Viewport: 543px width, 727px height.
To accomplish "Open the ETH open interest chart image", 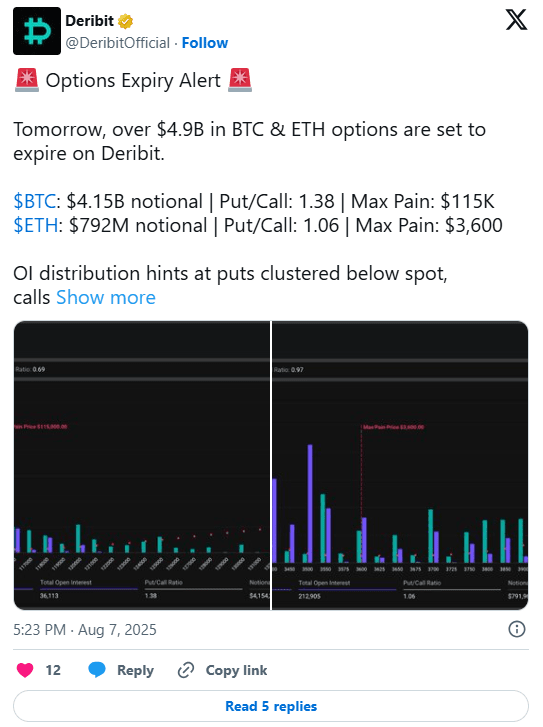I will click(400, 465).
